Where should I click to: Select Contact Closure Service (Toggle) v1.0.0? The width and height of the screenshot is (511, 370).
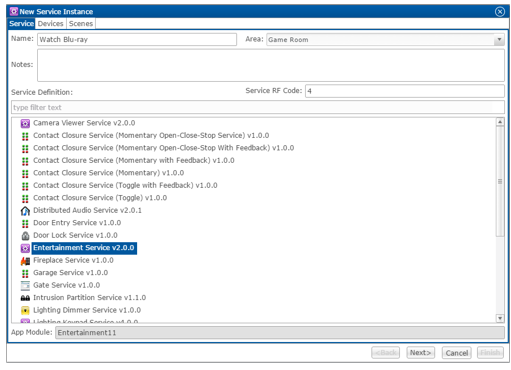(100, 198)
